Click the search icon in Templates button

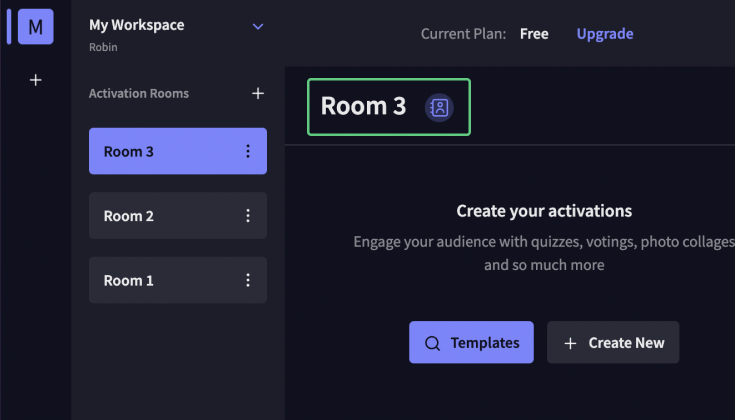tap(433, 343)
